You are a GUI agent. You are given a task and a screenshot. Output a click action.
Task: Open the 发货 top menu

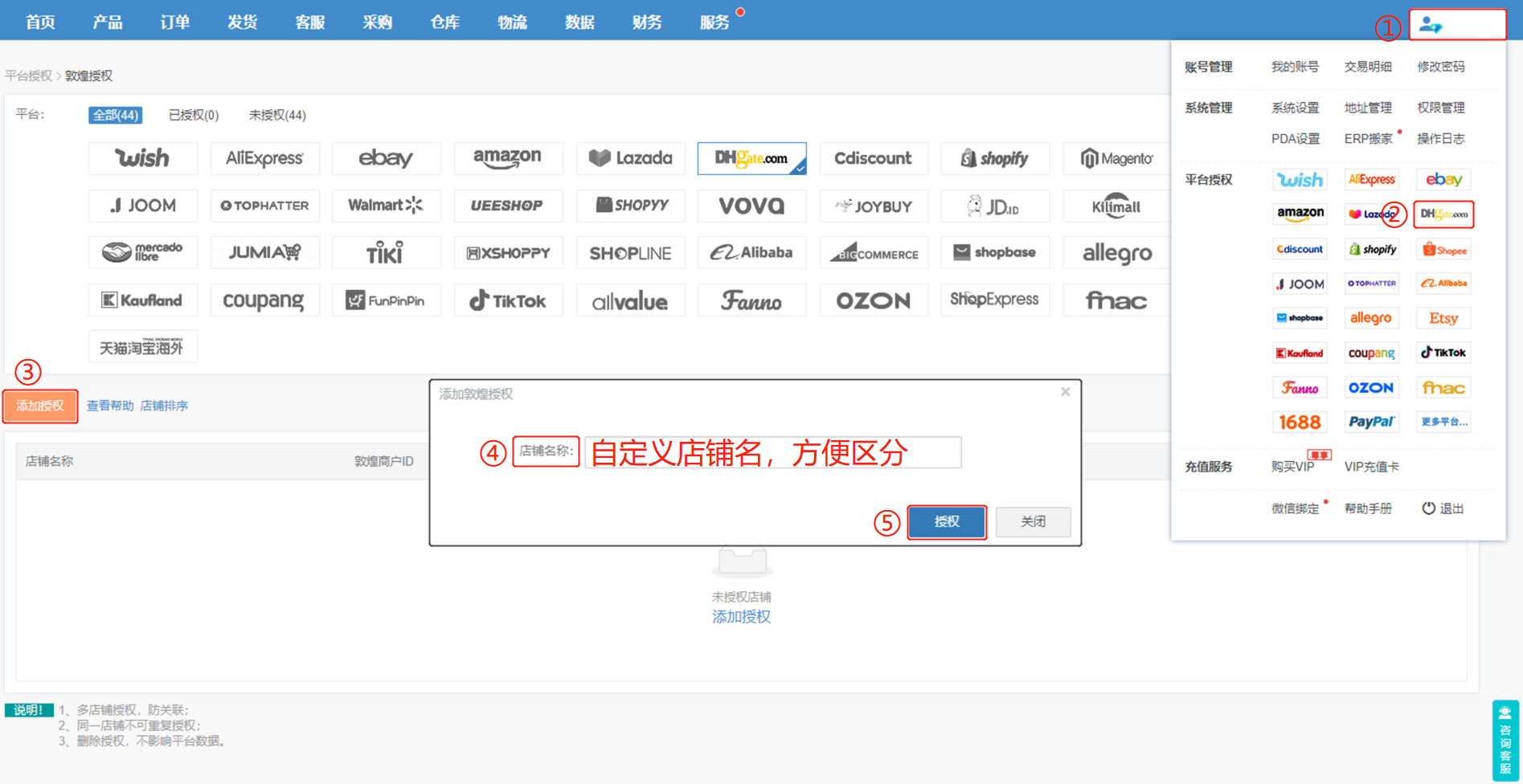243,22
